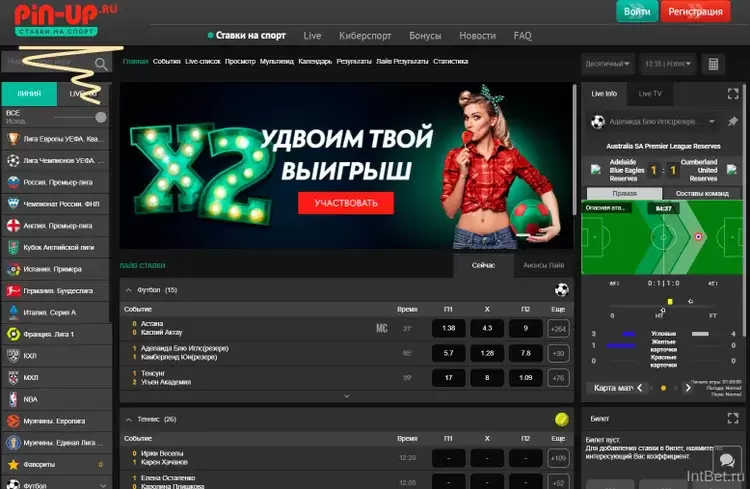The height and width of the screenshot is (489, 750).
Task: Select Италия Серия А icon
Action: (13, 312)
